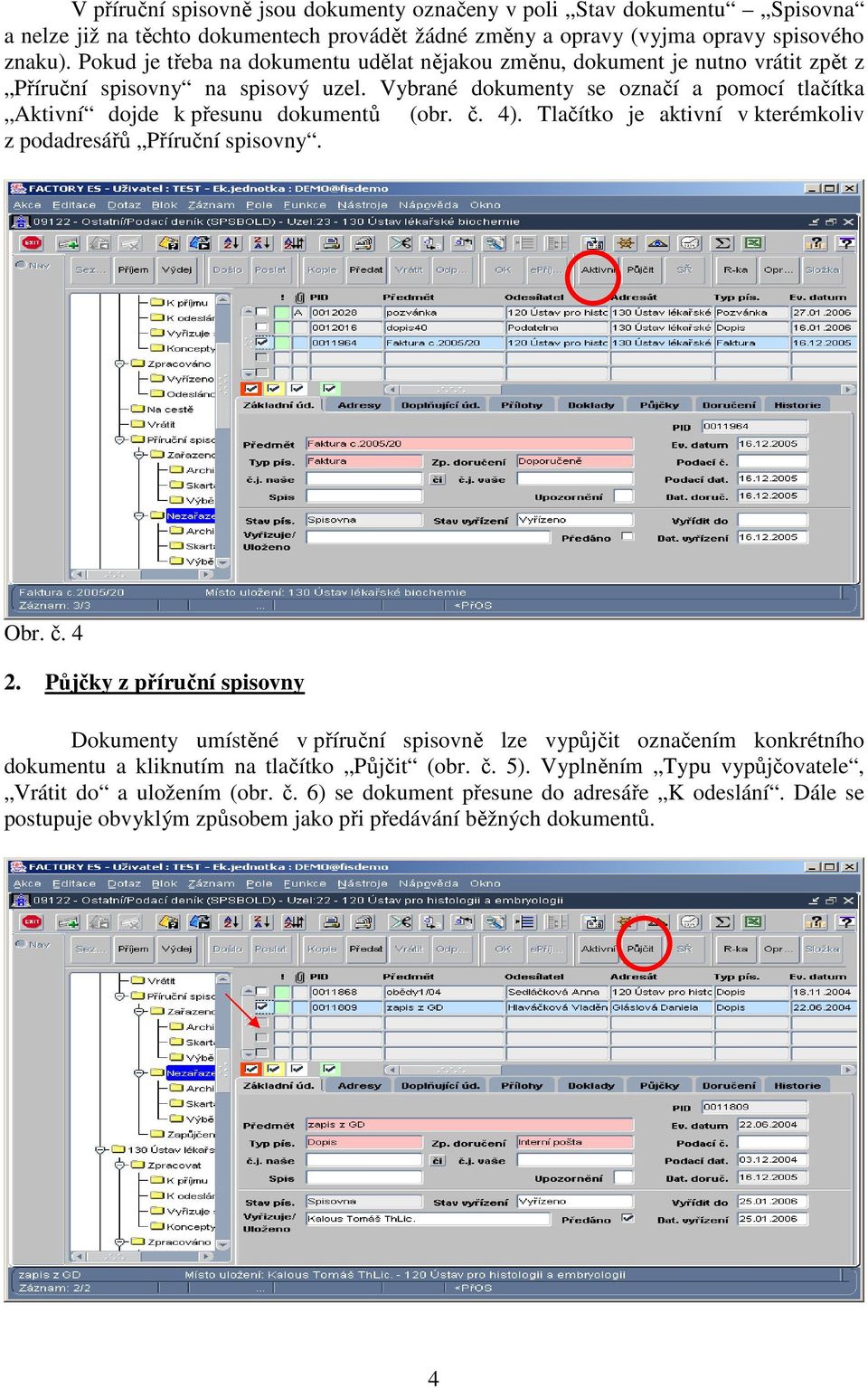Click the red EXIT icon in Uzel:23 window
Viewport: 868px width, 1388px height.
coord(32,242)
